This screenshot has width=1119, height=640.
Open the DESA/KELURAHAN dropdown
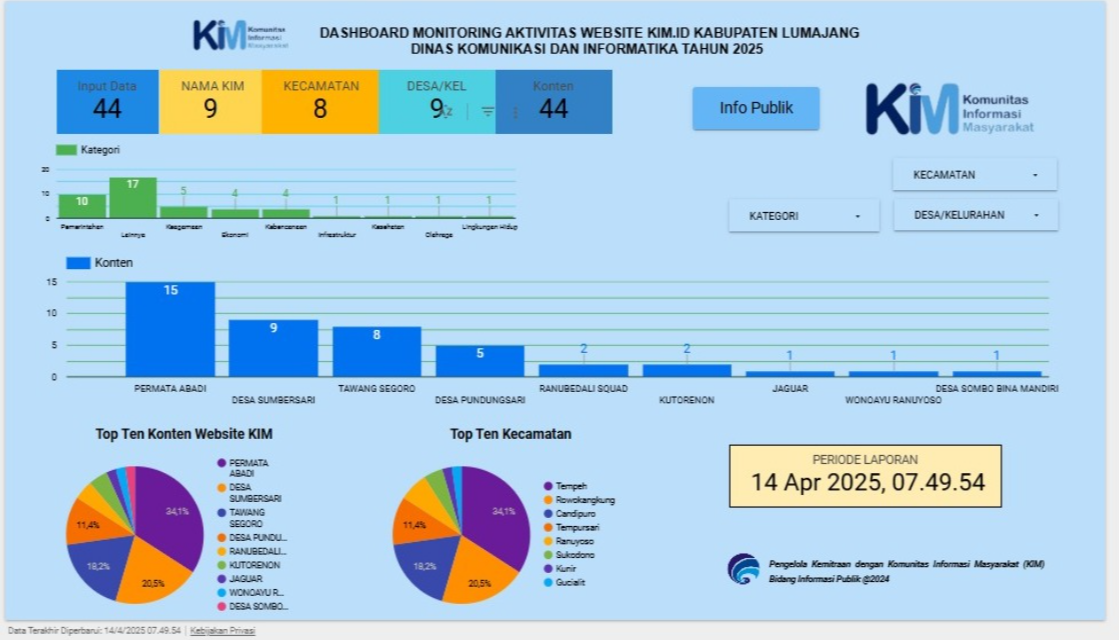click(x=975, y=215)
